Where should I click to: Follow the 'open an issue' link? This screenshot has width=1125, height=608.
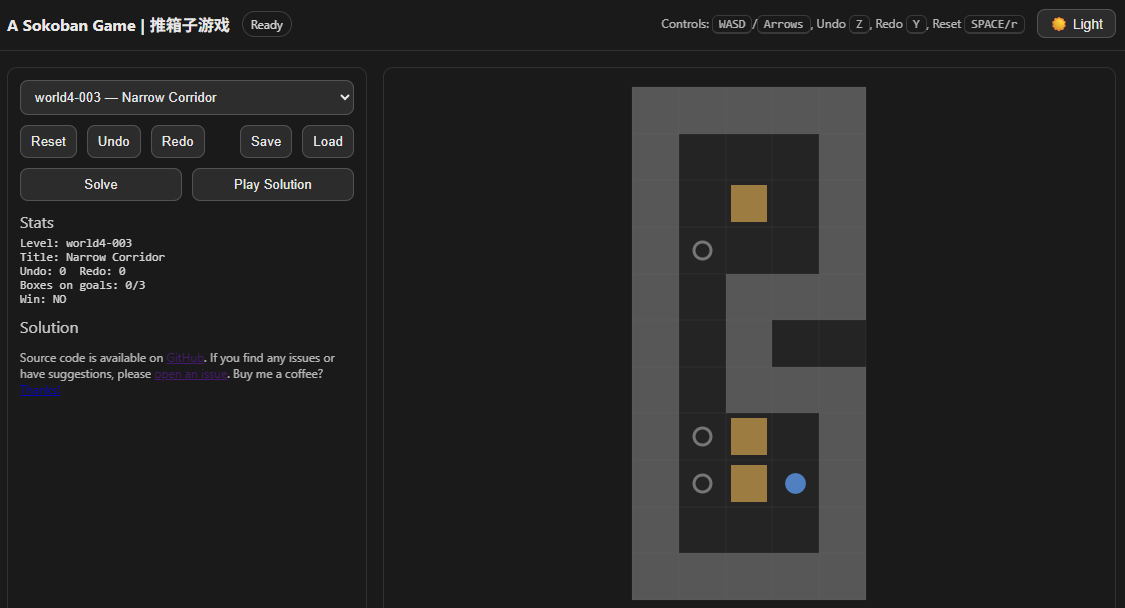191,374
